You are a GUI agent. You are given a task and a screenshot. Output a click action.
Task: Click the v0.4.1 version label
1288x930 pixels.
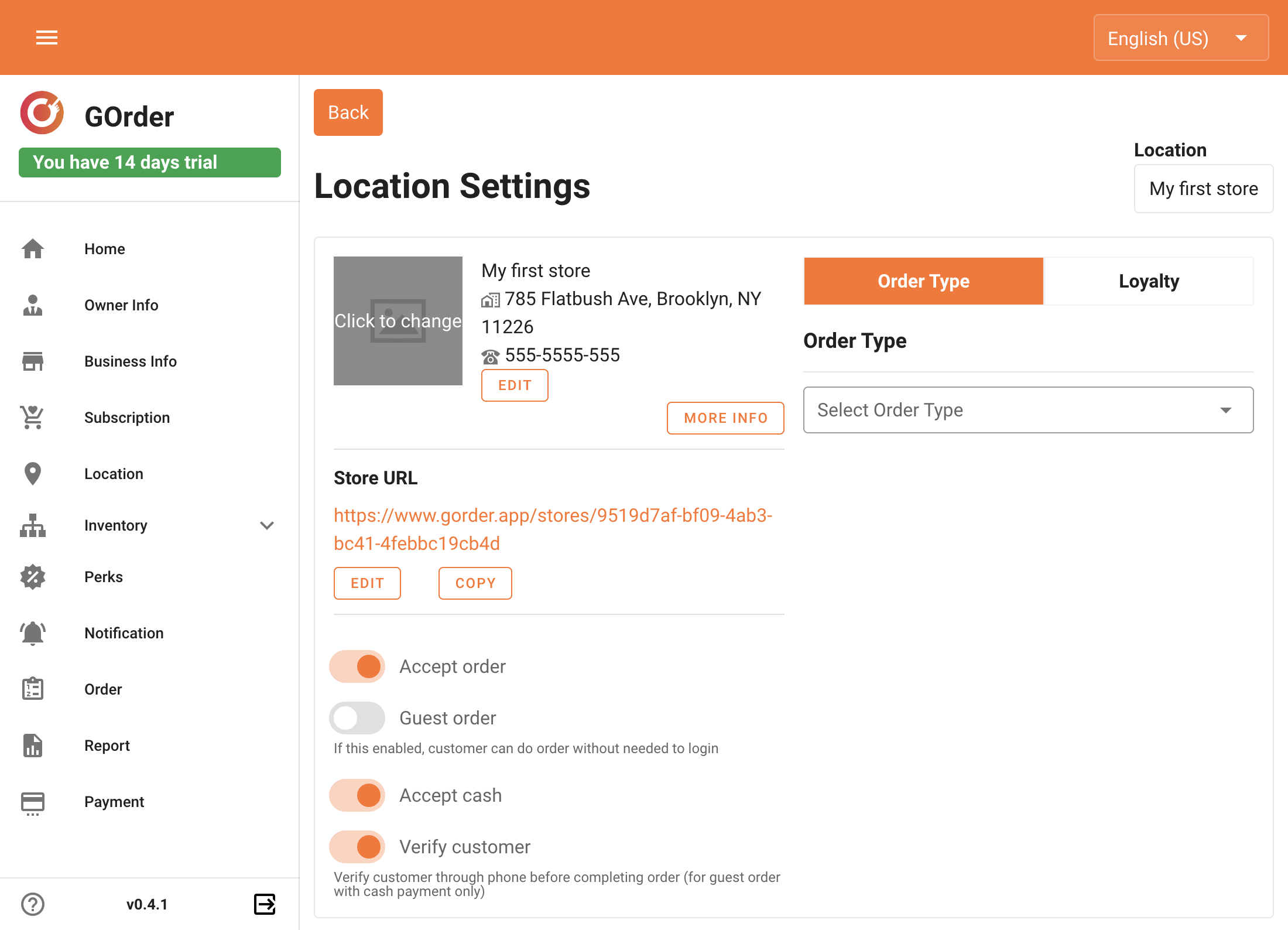147,904
